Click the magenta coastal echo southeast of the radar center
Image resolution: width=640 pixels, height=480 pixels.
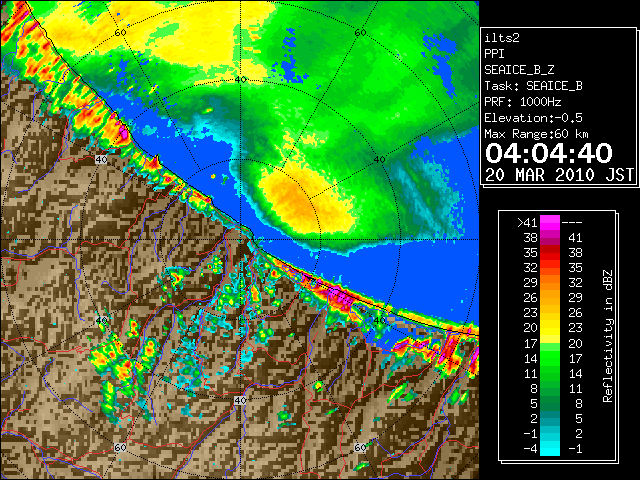pos(340,297)
